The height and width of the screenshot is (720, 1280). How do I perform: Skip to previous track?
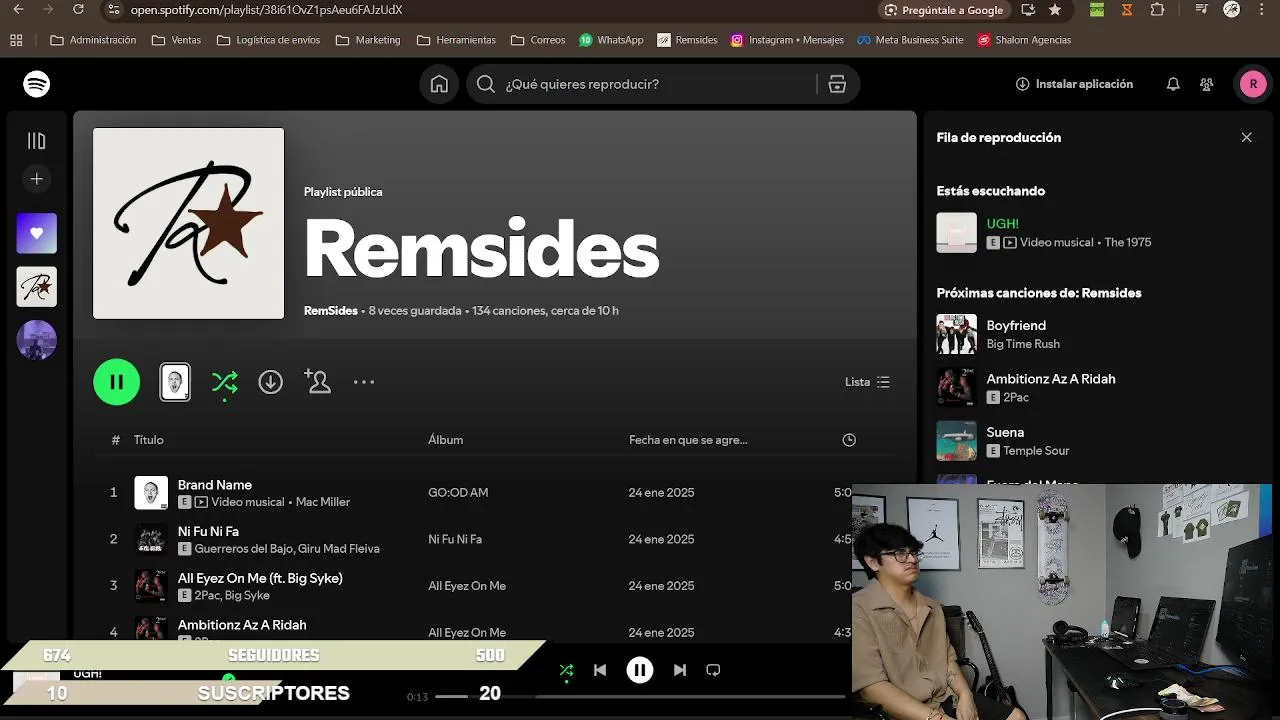click(600, 670)
